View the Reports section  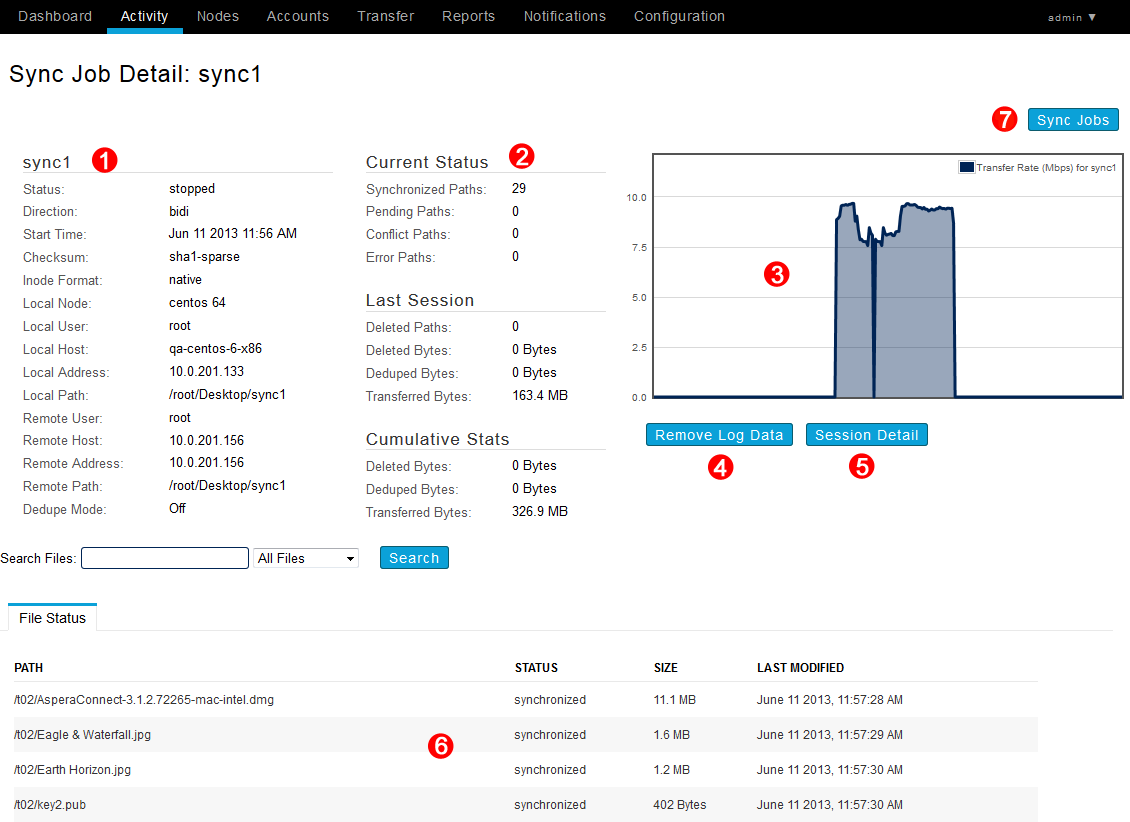[468, 16]
